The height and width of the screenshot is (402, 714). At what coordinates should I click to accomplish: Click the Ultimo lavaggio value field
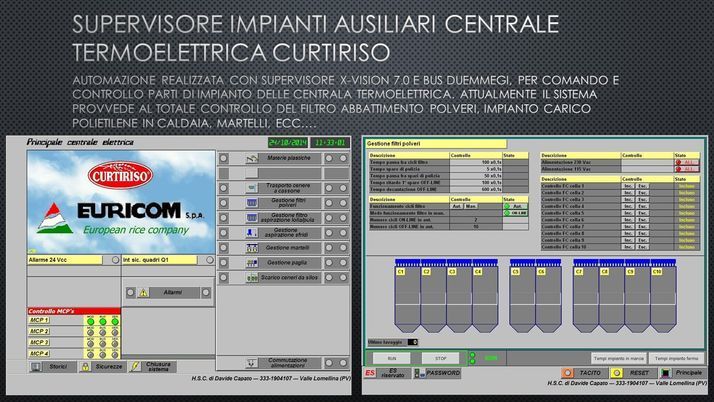[x=413, y=342]
